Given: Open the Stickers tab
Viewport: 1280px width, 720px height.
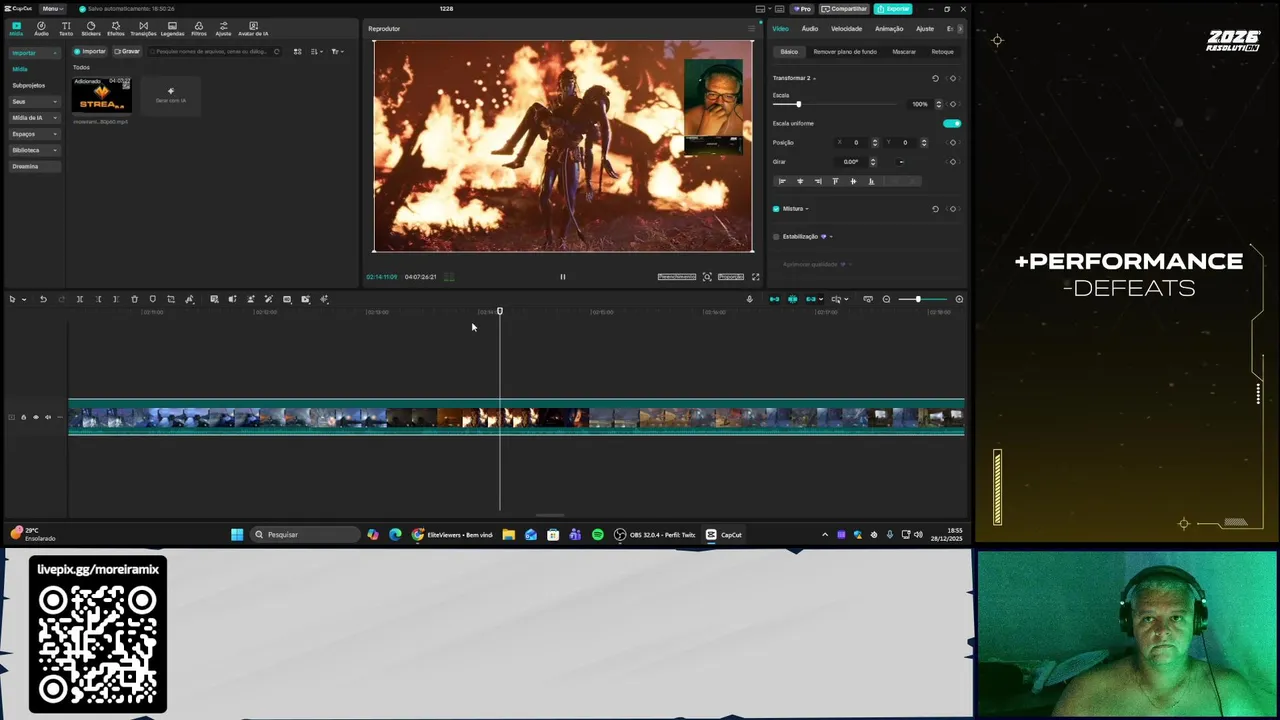Looking at the screenshot, I should 91,29.
